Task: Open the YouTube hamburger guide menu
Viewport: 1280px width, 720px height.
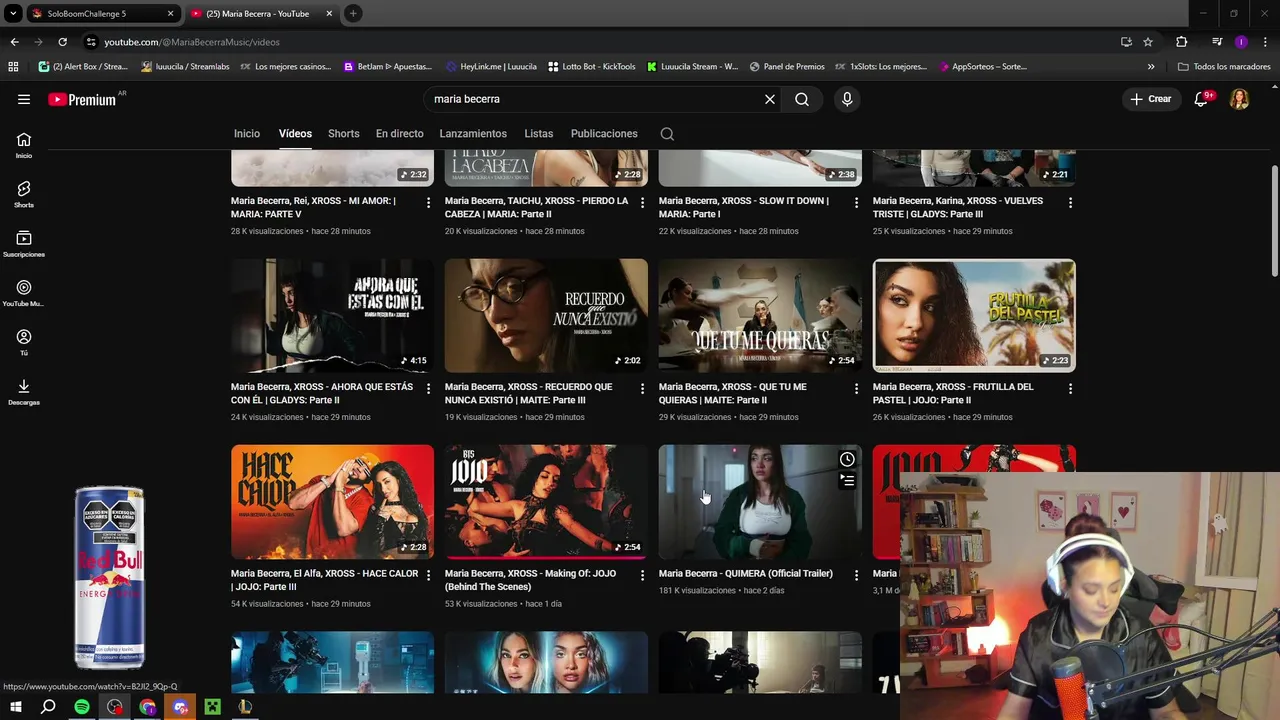Action: pos(24,99)
